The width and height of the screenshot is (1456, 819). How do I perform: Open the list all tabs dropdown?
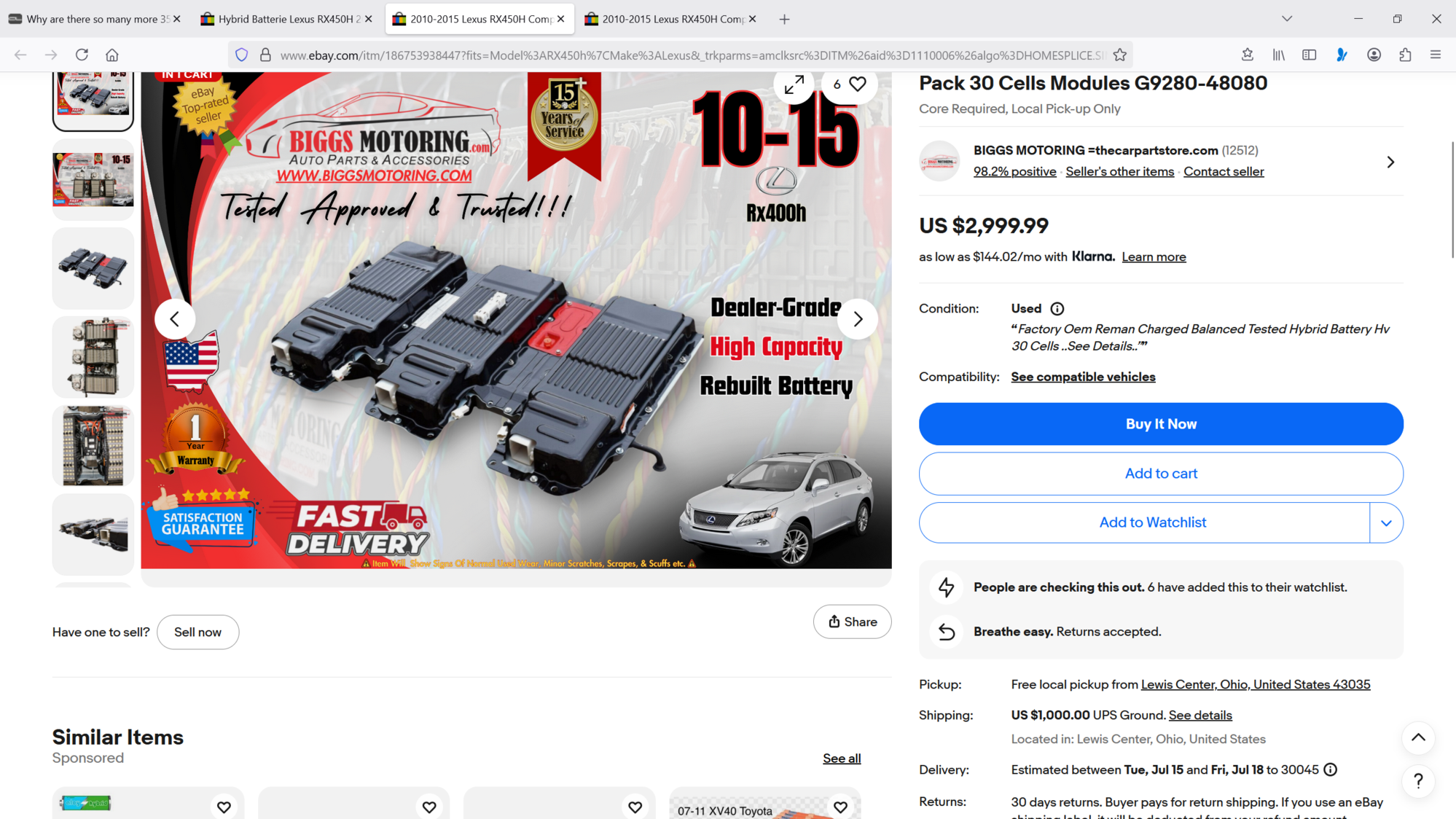pos(1287,19)
